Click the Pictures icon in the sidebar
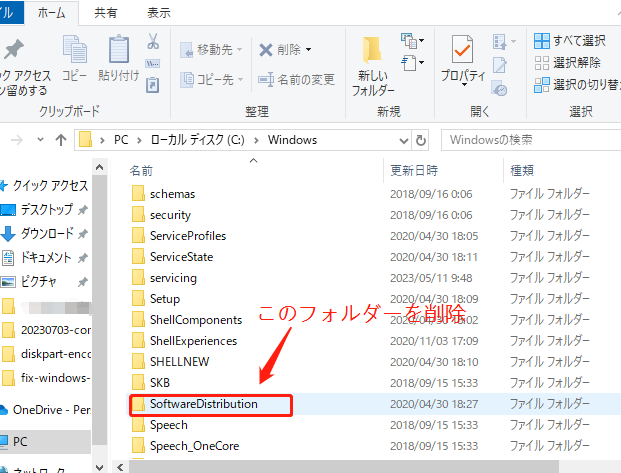Screen dimensions: 621x473 coord(8,282)
